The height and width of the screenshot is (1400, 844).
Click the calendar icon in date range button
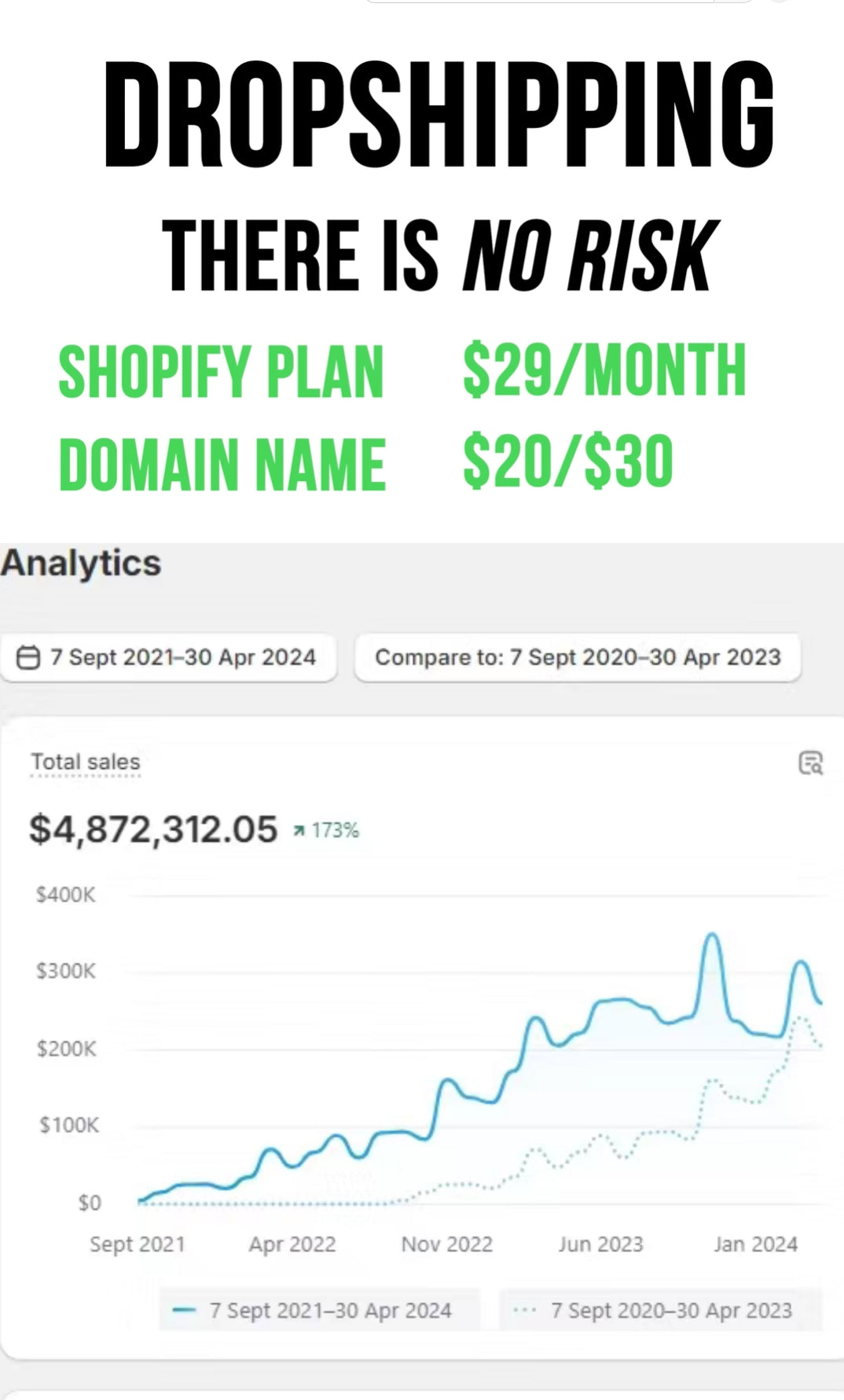pos(28,657)
